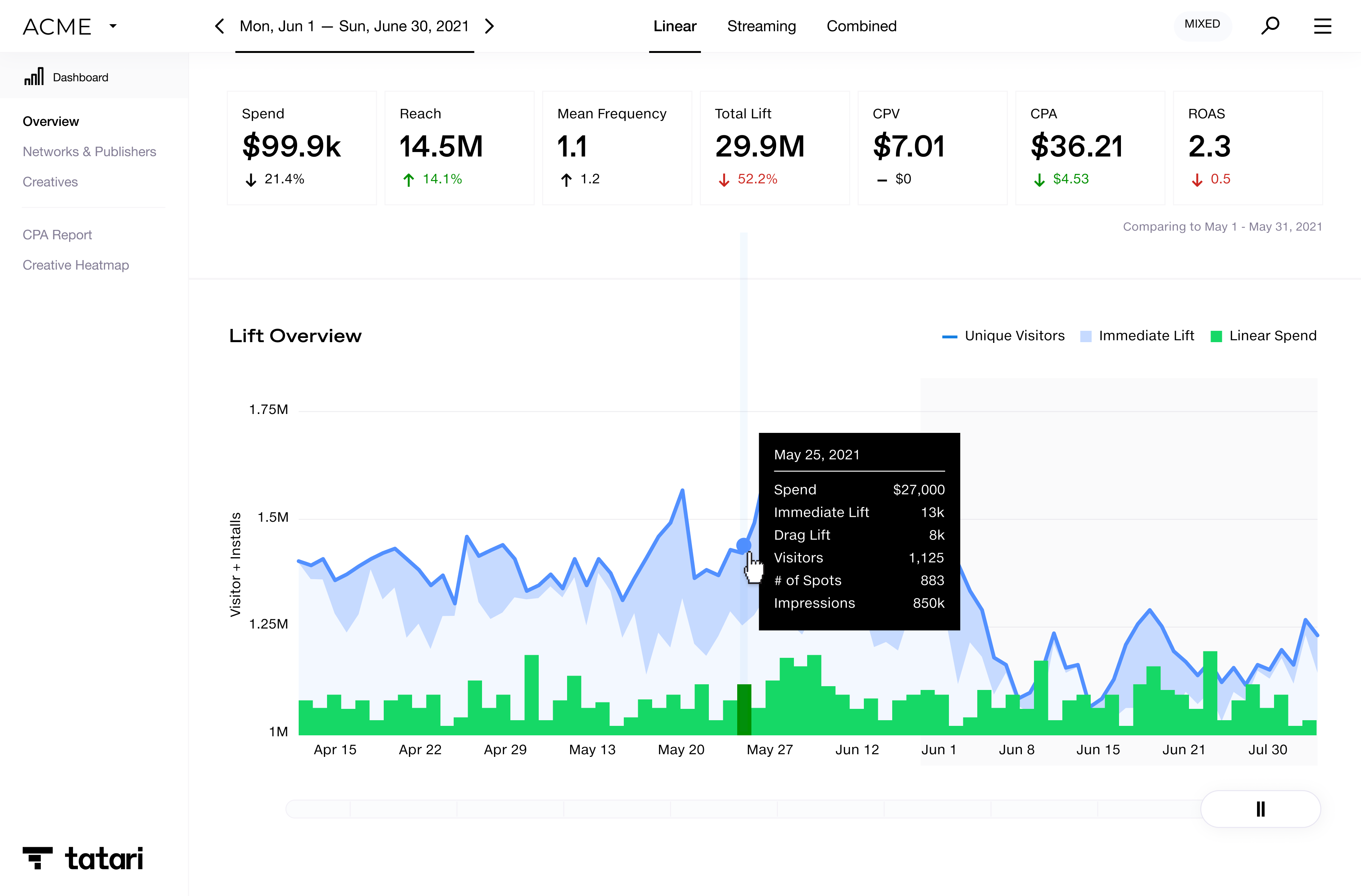Open the hamburger menu icon
This screenshot has width=1361, height=896.
point(1322,26)
